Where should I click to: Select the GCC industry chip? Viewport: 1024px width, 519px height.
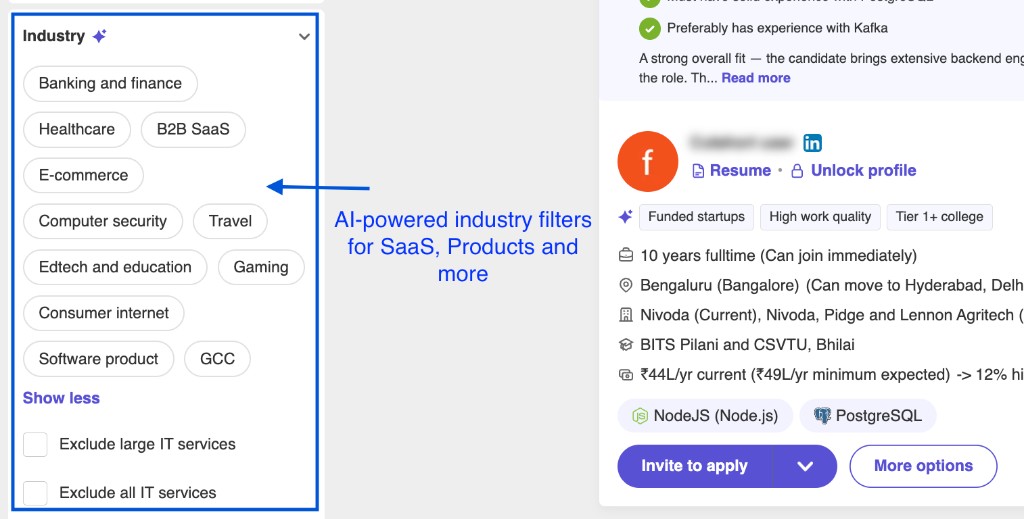click(217, 359)
